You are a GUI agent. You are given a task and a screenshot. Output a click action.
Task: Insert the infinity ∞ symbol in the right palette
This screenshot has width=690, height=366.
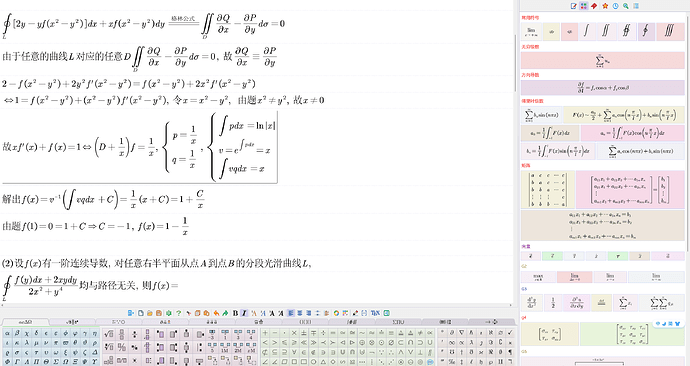point(452,342)
